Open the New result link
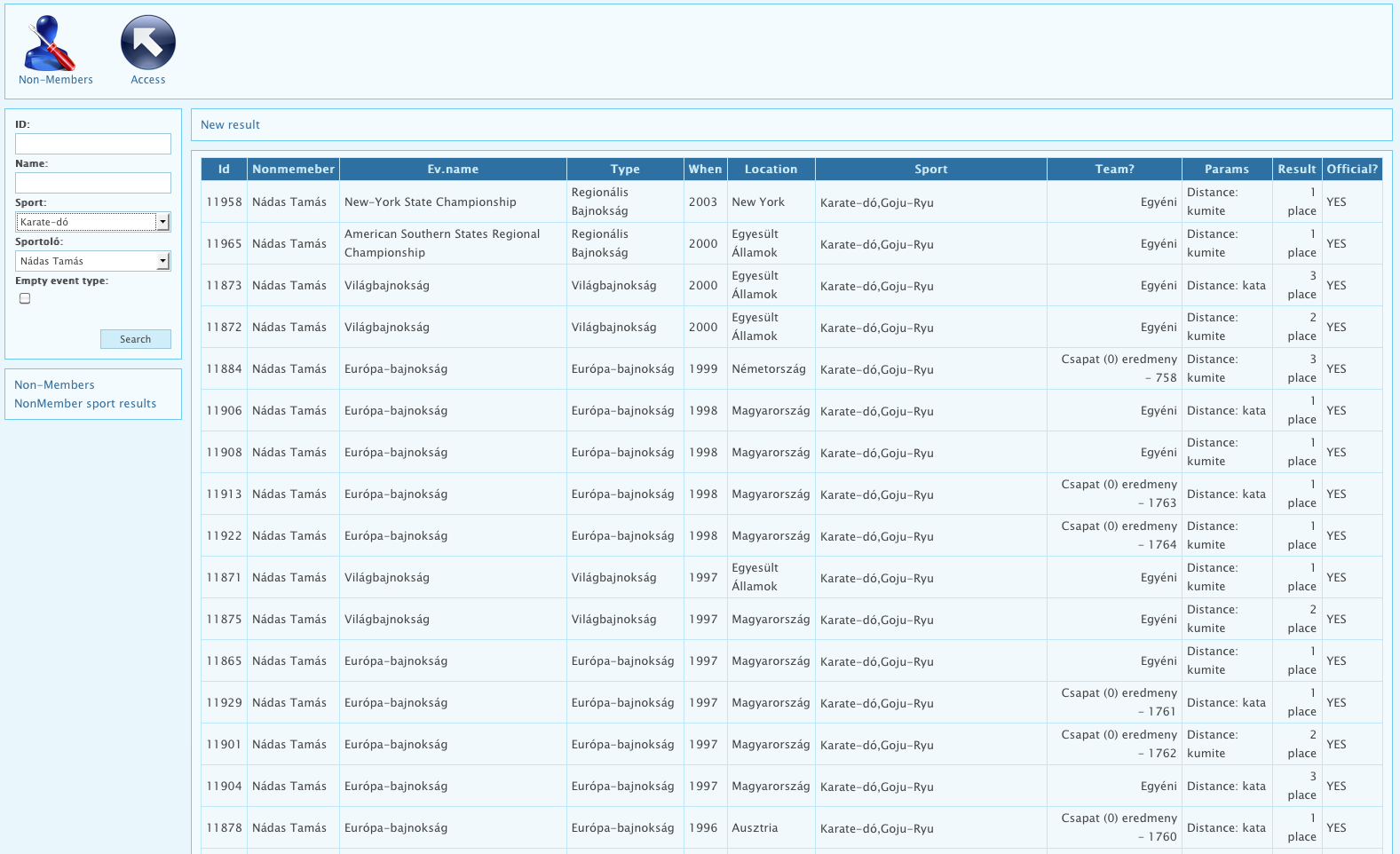 point(230,125)
